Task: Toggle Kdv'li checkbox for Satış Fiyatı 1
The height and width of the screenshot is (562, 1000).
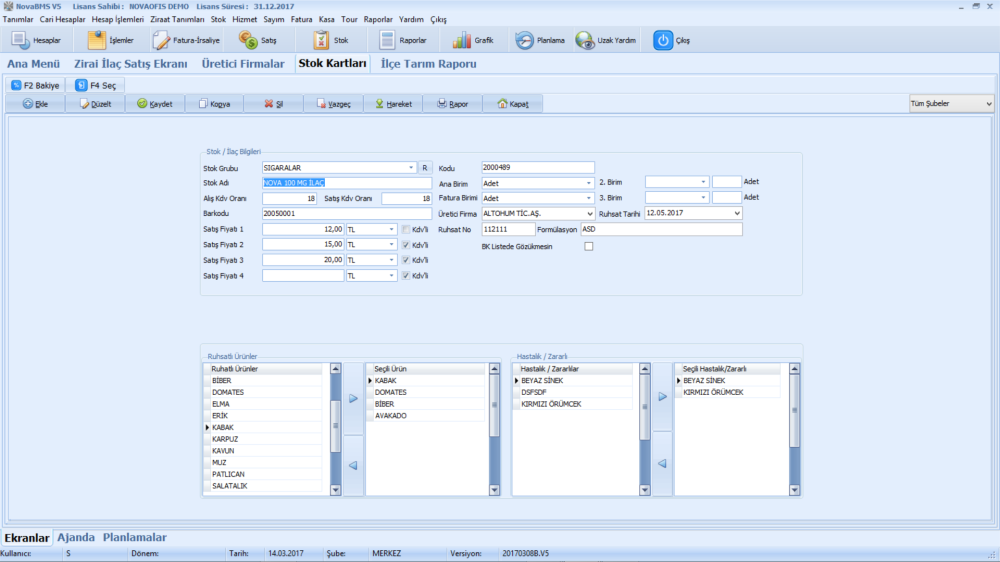Action: click(406, 229)
